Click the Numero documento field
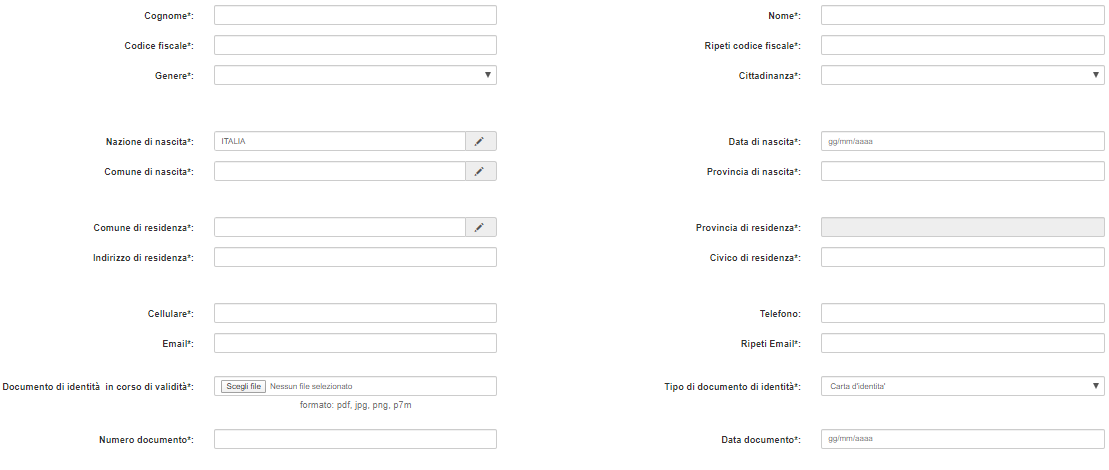Image resolution: width=1109 pixels, height=470 pixels. coord(355,439)
